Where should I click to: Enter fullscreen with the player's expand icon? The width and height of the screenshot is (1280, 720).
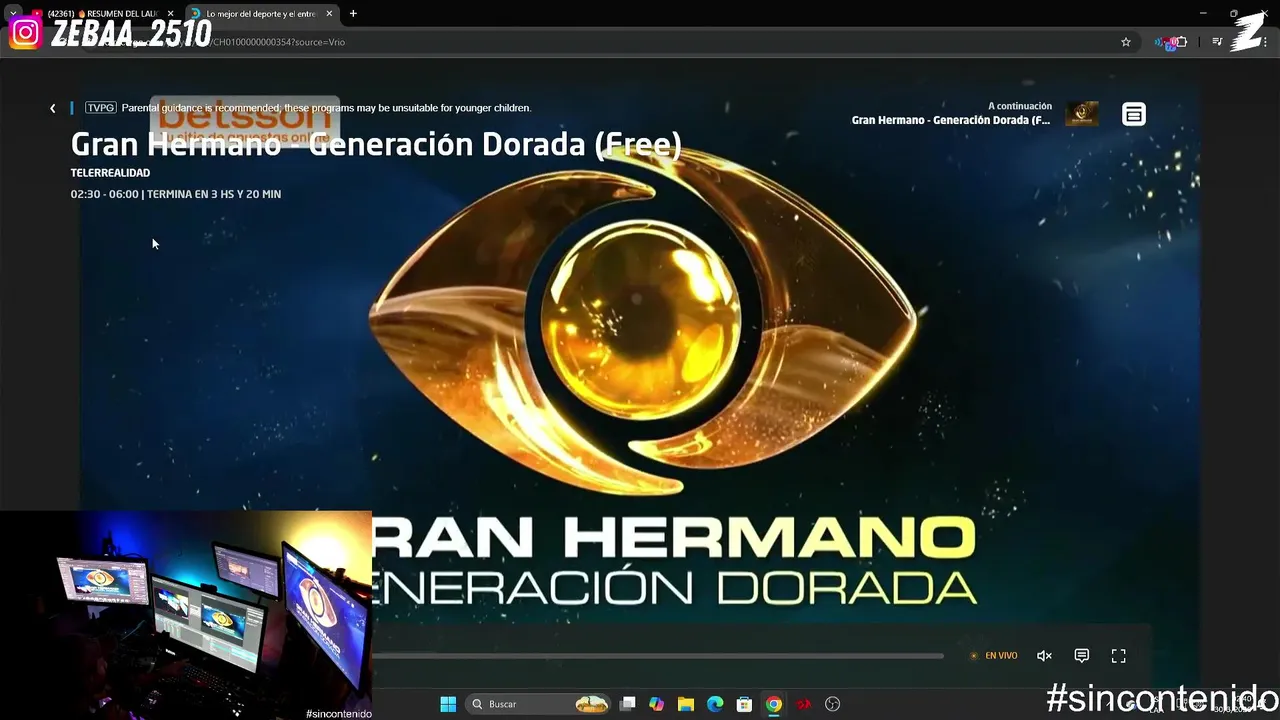pos(1118,656)
